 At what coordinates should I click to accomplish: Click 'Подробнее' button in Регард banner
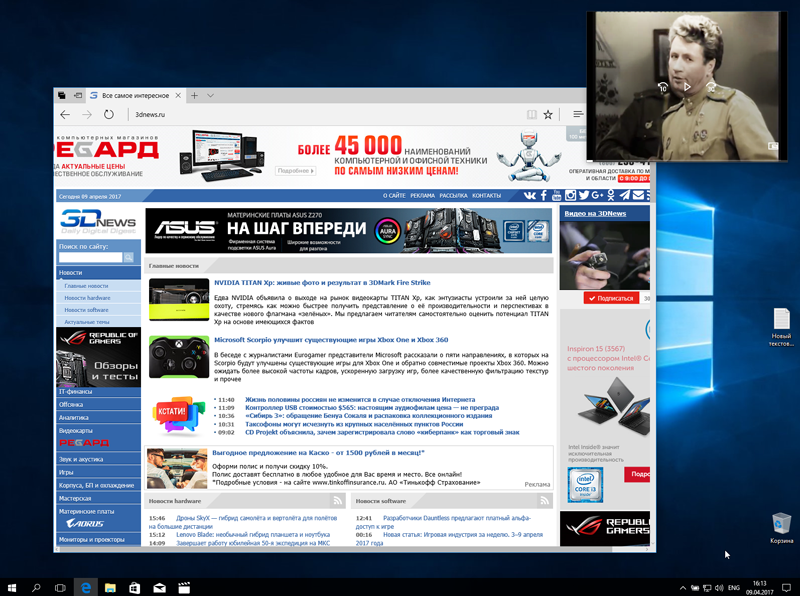[295, 171]
